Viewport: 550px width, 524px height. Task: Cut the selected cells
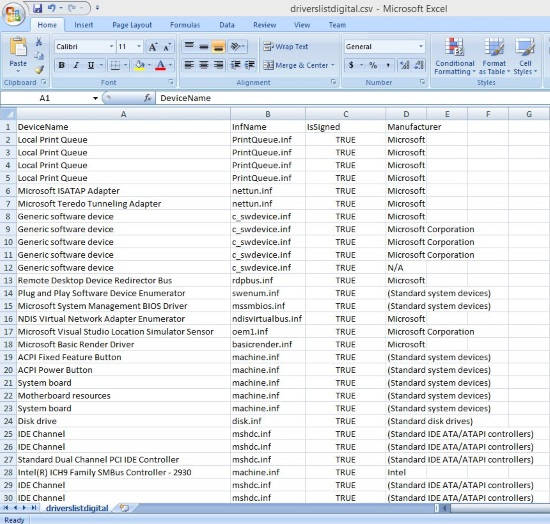coord(39,42)
